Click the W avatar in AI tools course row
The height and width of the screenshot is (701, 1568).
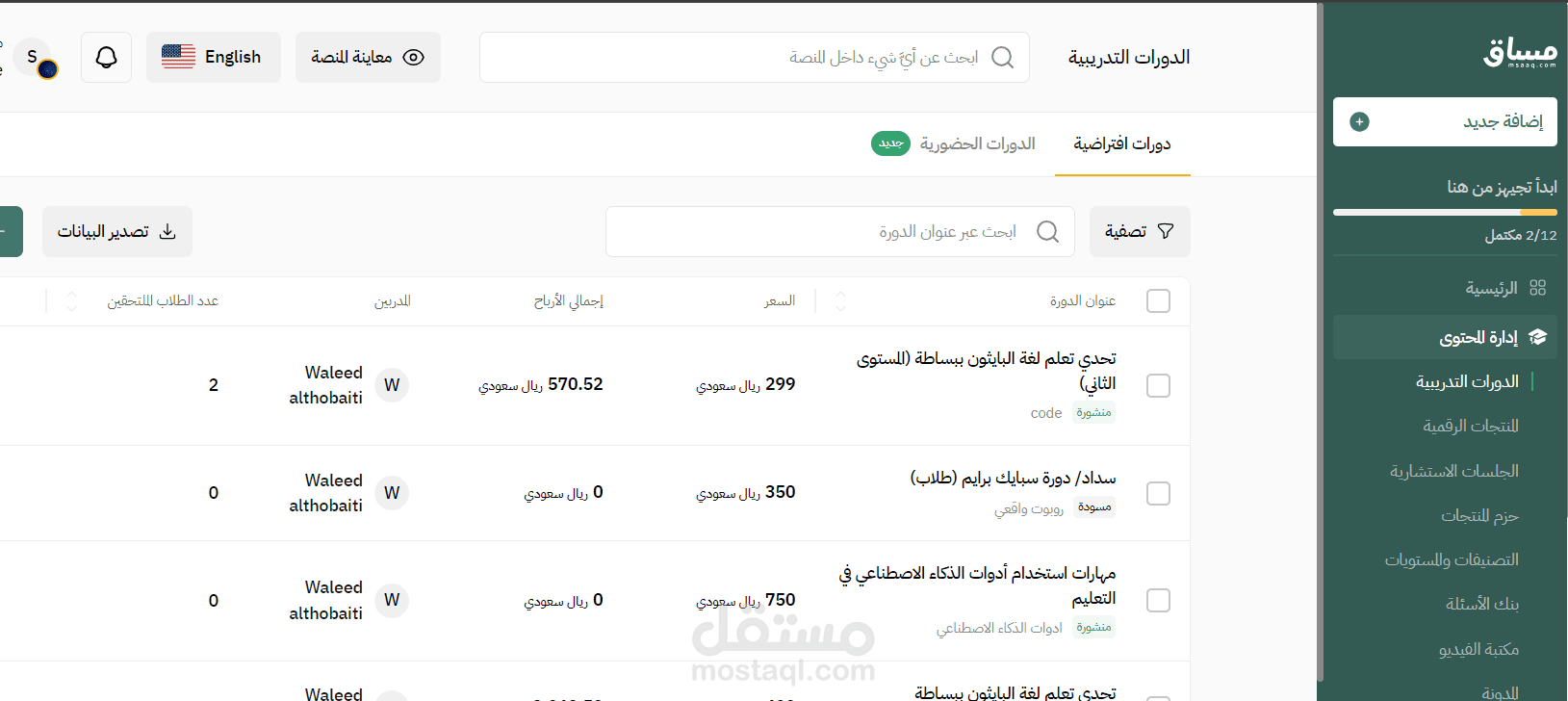point(392,600)
